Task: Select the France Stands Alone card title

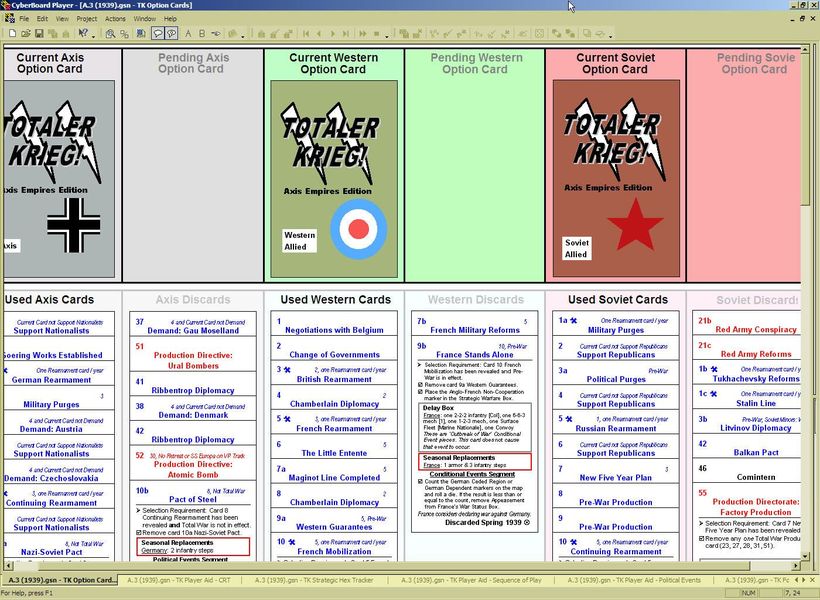Action: coord(474,355)
